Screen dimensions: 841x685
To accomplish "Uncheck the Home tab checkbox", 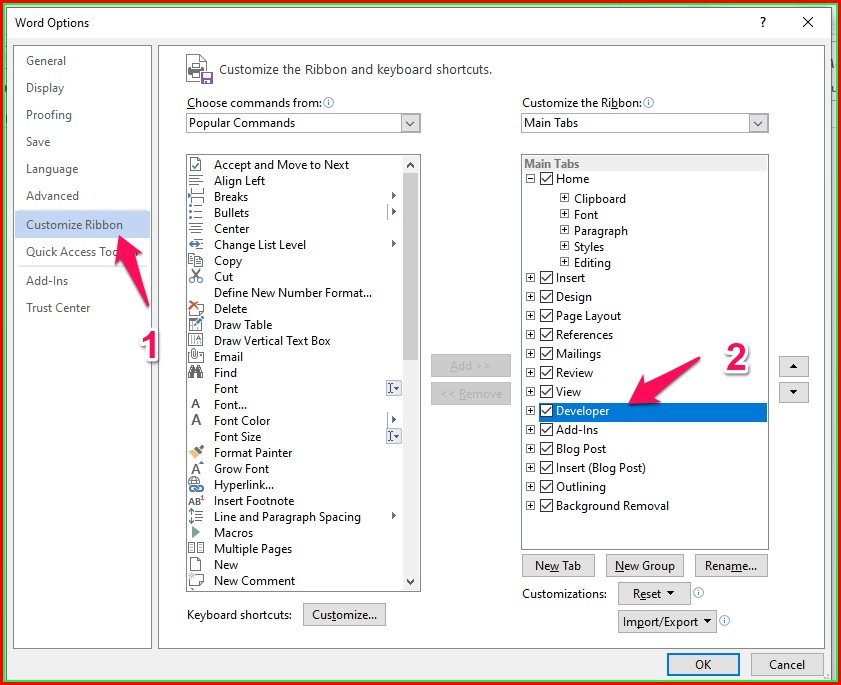I will point(546,178).
